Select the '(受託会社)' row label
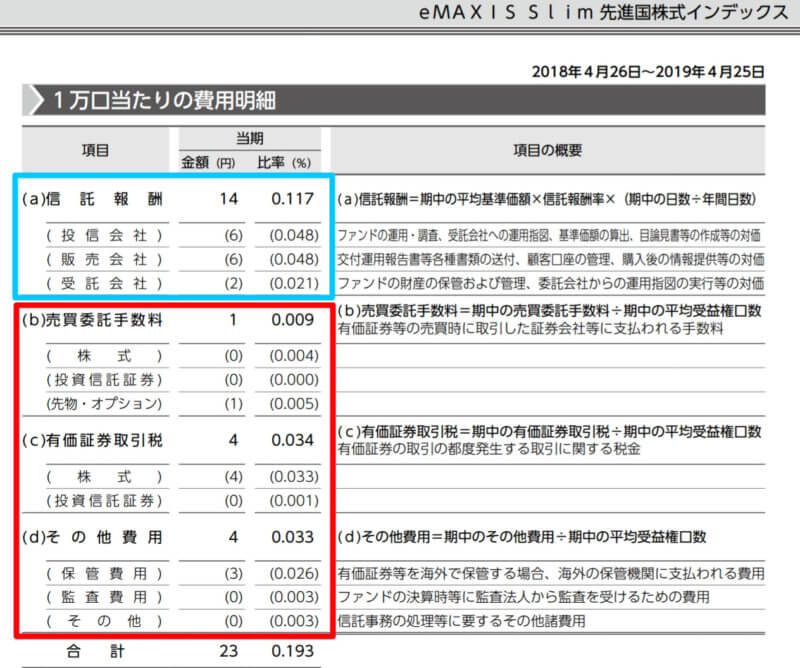Viewport: 800px width, 668px height. tap(105, 283)
